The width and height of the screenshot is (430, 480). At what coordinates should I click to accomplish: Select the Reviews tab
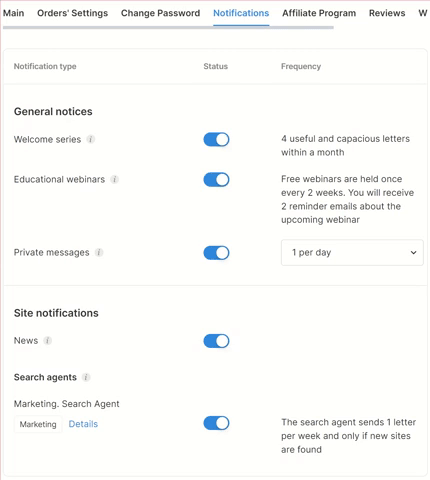pyautogui.click(x=387, y=13)
